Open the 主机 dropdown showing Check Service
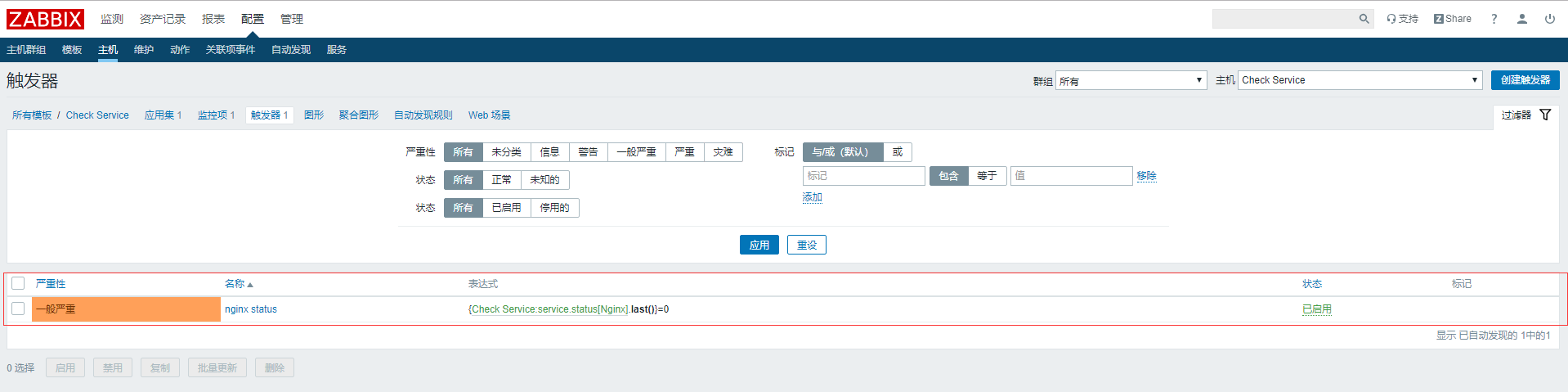The width and height of the screenshot is (1568, 392). coord(1360,80)
